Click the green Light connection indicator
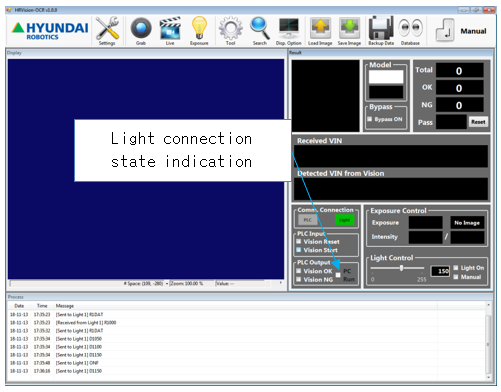Screen dimensions: 501x392 click(344, 220)
